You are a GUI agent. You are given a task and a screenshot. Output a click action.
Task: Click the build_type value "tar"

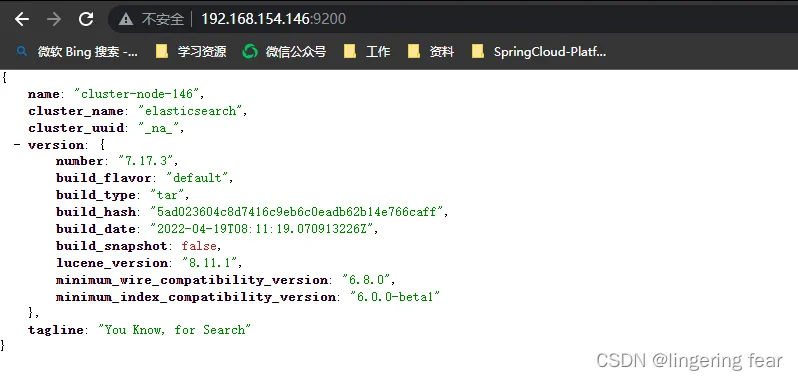pos(166,195)
